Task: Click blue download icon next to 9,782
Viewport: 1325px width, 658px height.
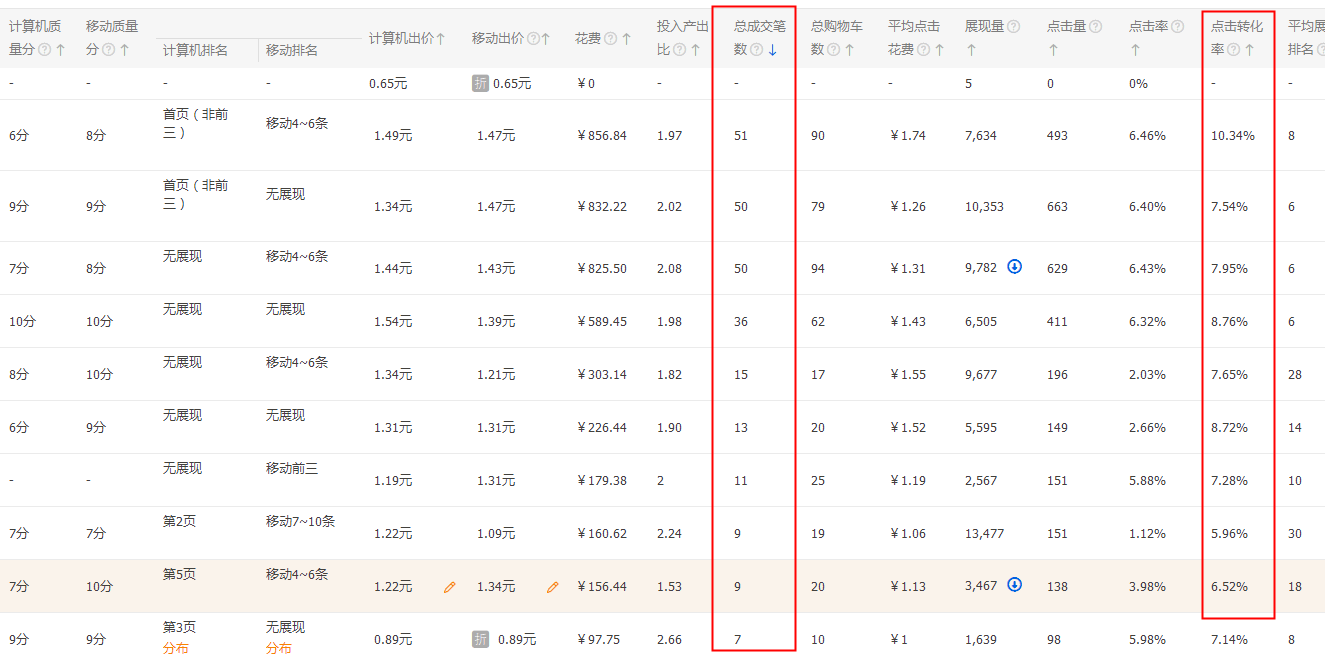Action: pos(1014,267)
